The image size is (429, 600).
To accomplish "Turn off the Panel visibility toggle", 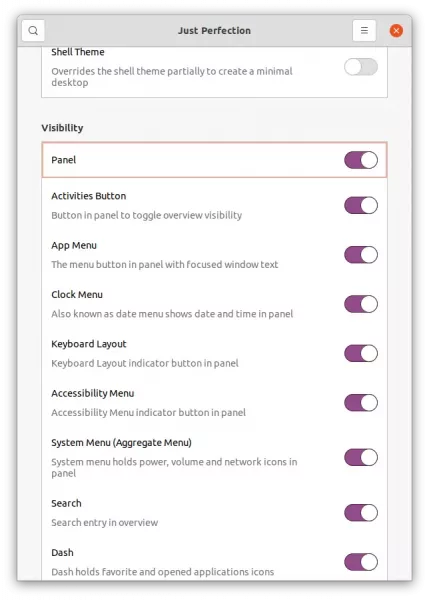I will pos(360,160).
